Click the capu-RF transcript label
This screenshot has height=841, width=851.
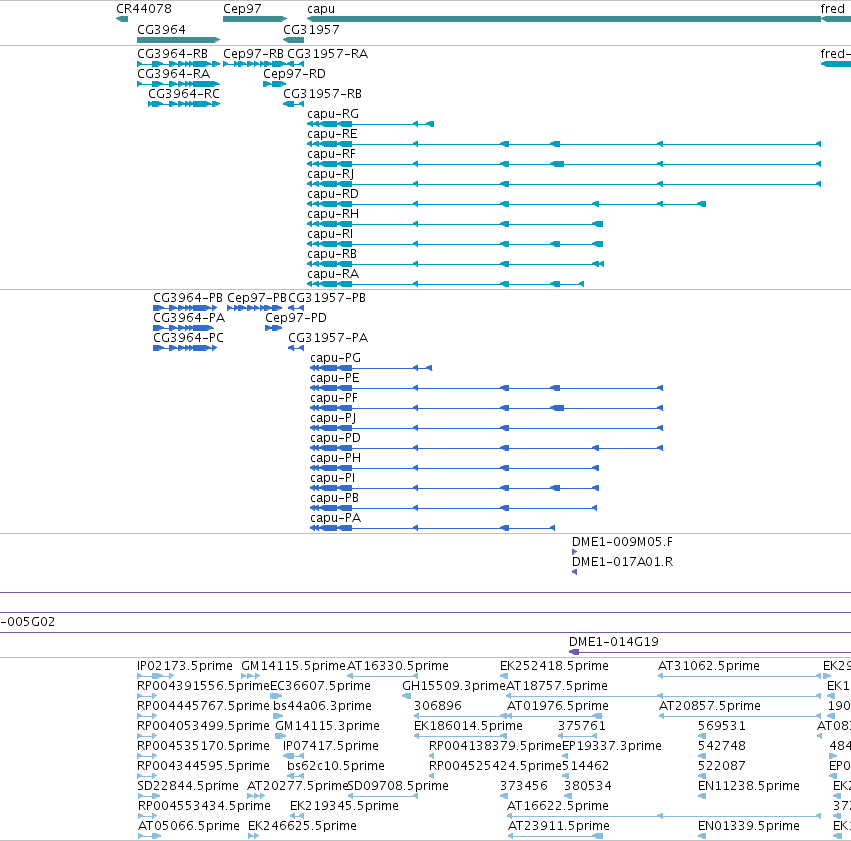332,154
